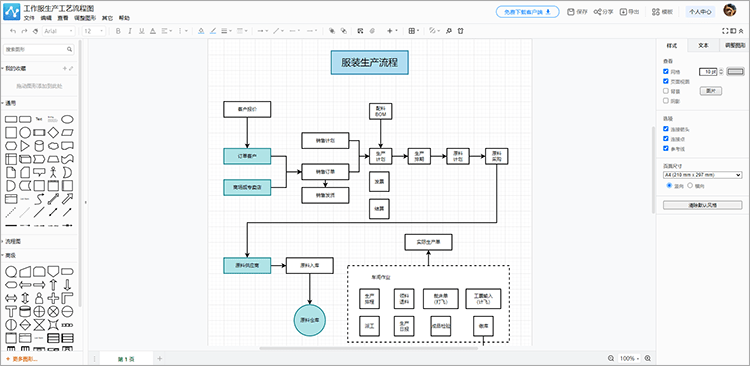
Task: Click the 保存 save button
Action: coord(577,12)
